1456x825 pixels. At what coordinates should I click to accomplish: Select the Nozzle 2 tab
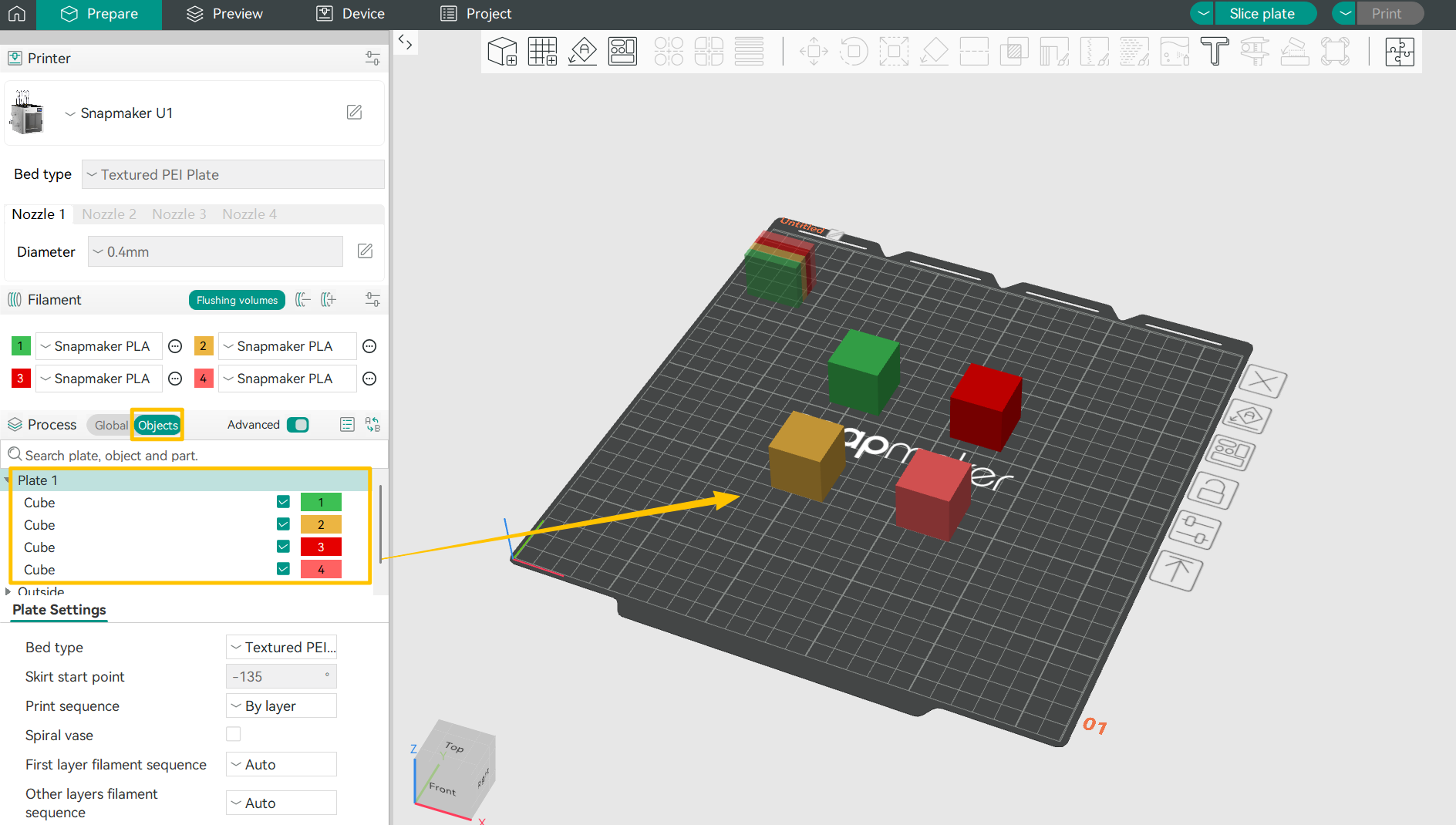(x=109, y=214)
